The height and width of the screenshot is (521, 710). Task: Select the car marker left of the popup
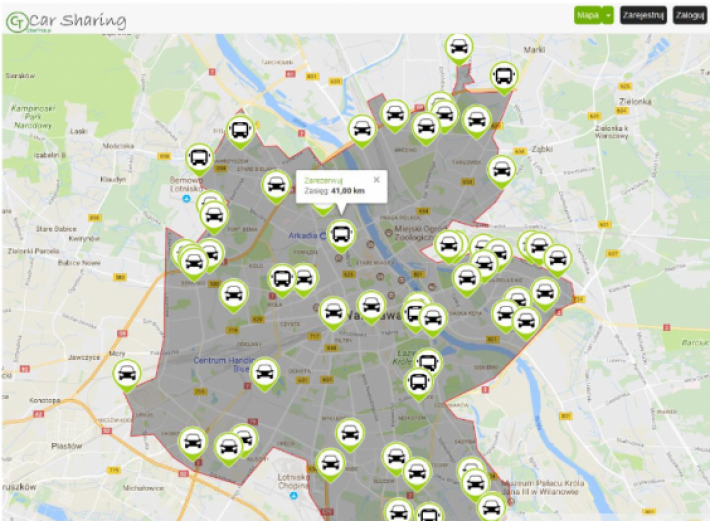[x=275, y=185]
